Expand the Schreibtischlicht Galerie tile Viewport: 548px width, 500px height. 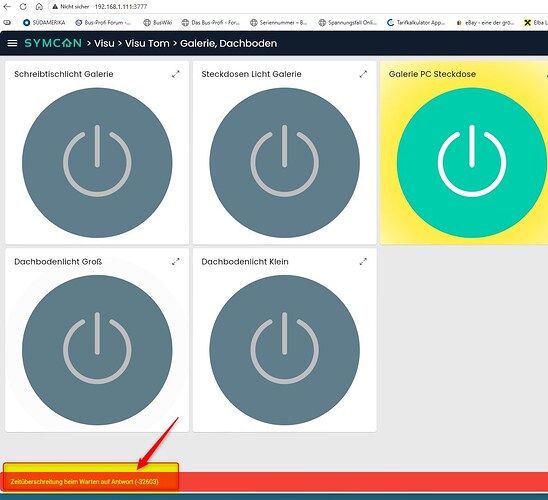point(176,74)
